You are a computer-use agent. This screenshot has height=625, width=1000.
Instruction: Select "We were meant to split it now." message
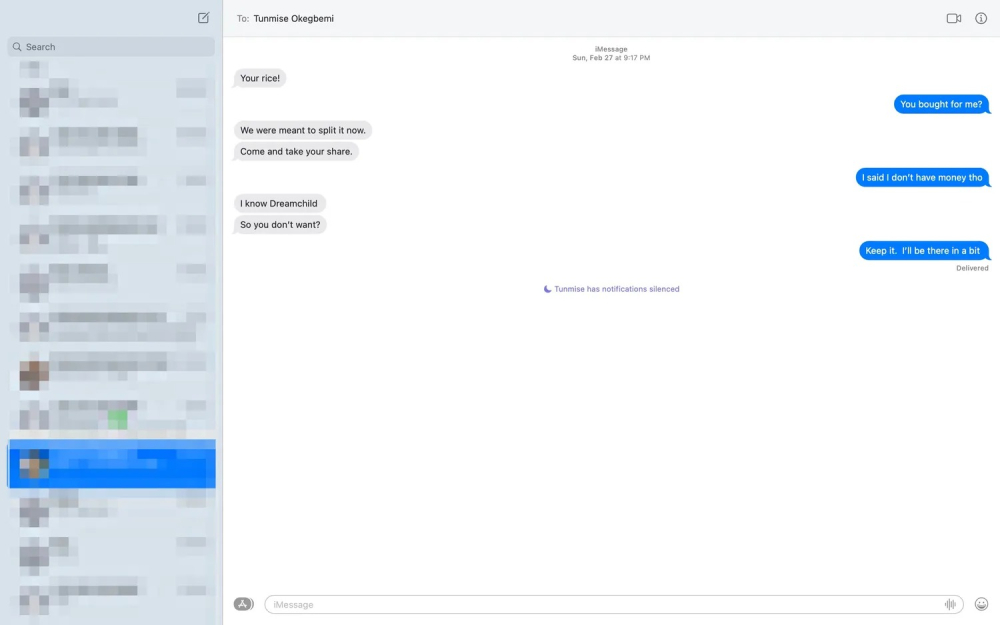point(303,130)
